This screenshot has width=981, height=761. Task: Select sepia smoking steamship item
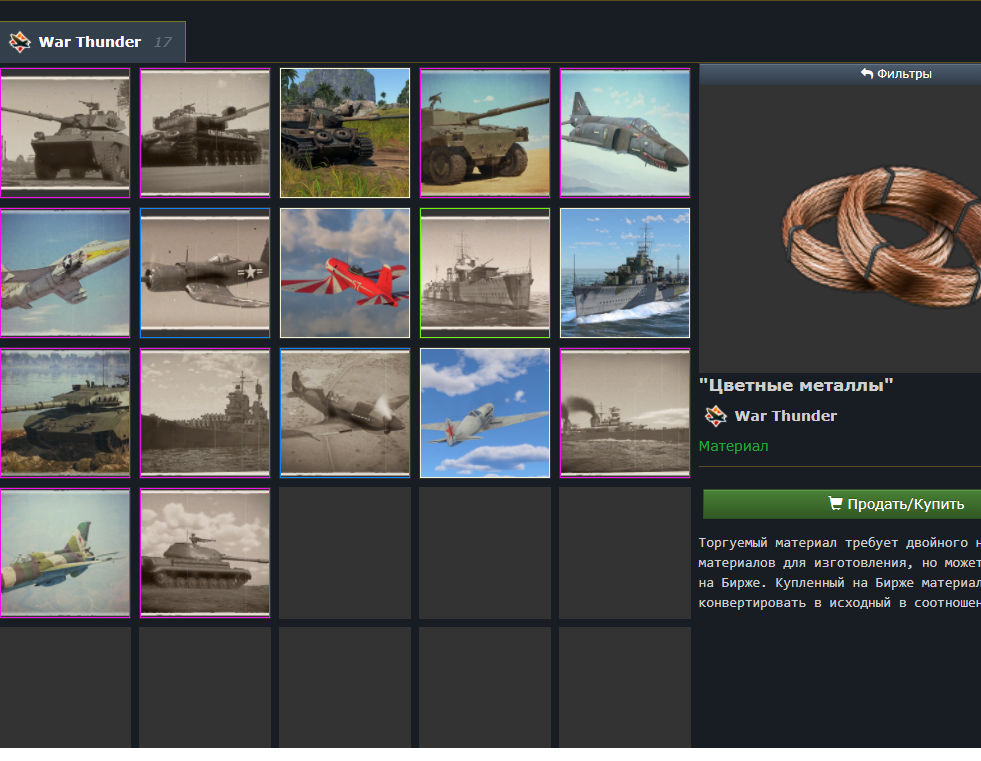click(x=625, y=413)
